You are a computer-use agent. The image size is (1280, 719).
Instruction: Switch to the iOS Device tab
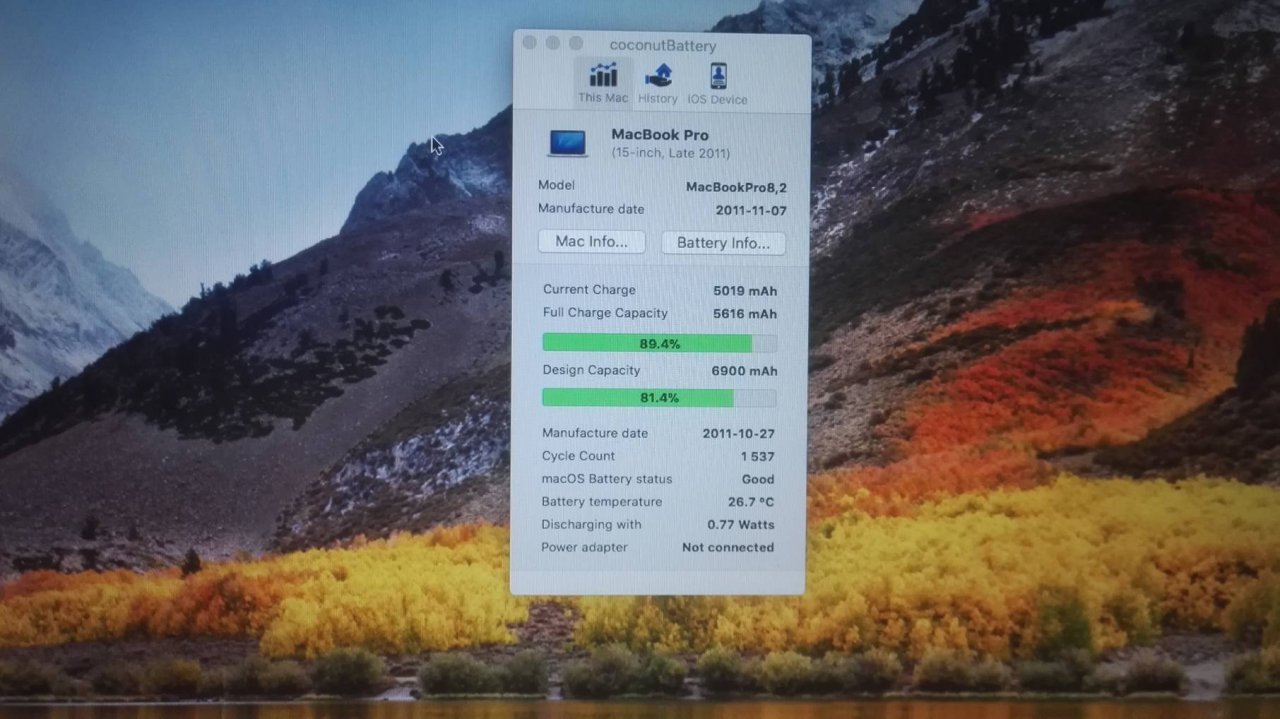[x=717, y=83]
